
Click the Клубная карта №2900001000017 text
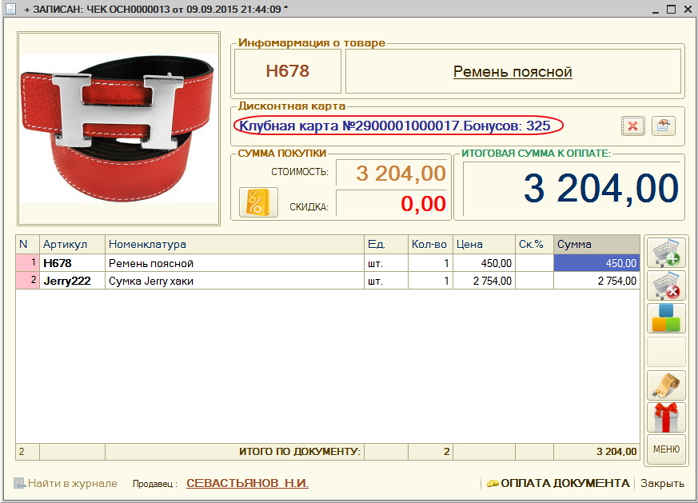pyautogui.click(x=349, y=126)
